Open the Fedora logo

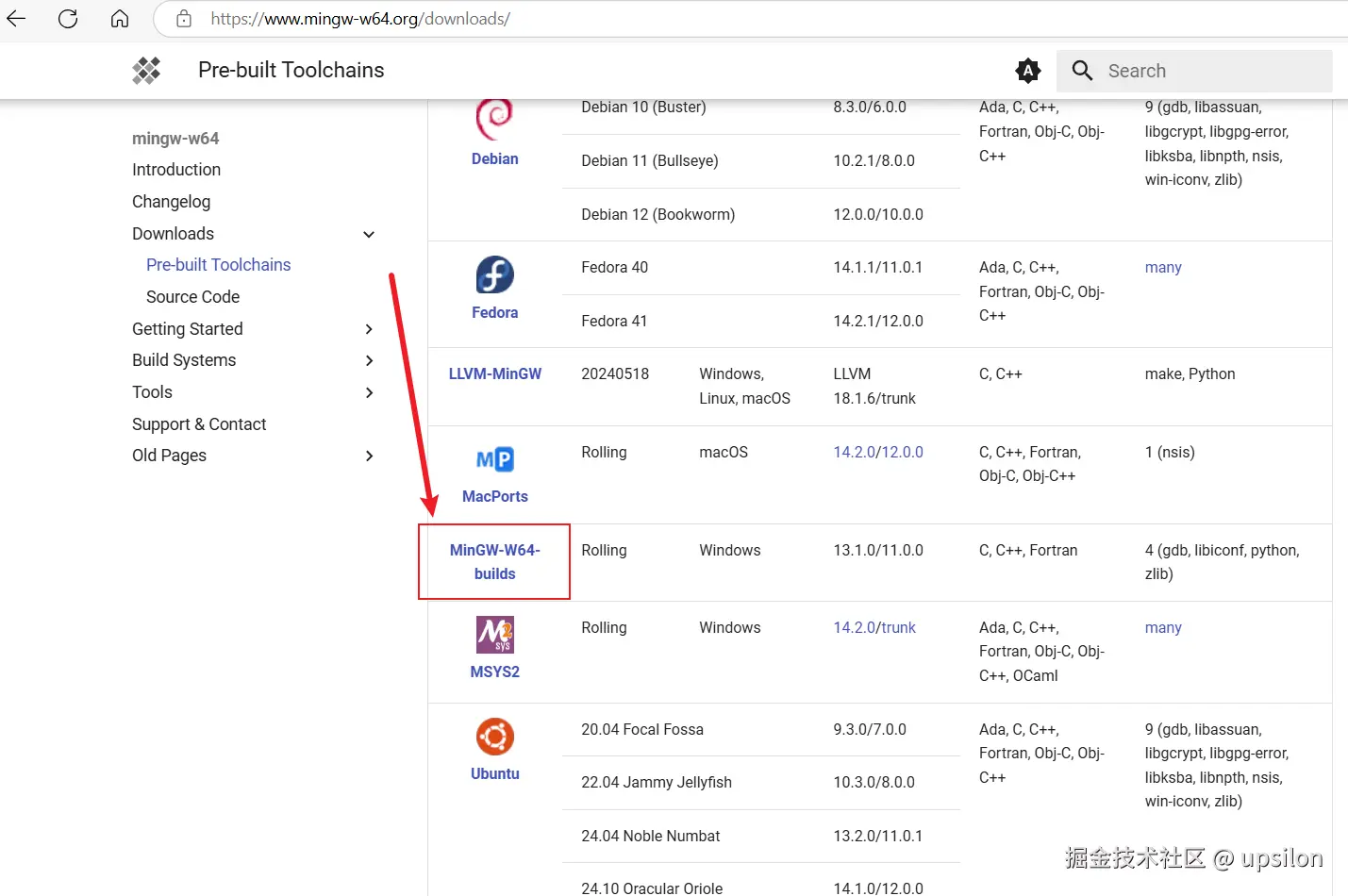(x=495, y=274)
